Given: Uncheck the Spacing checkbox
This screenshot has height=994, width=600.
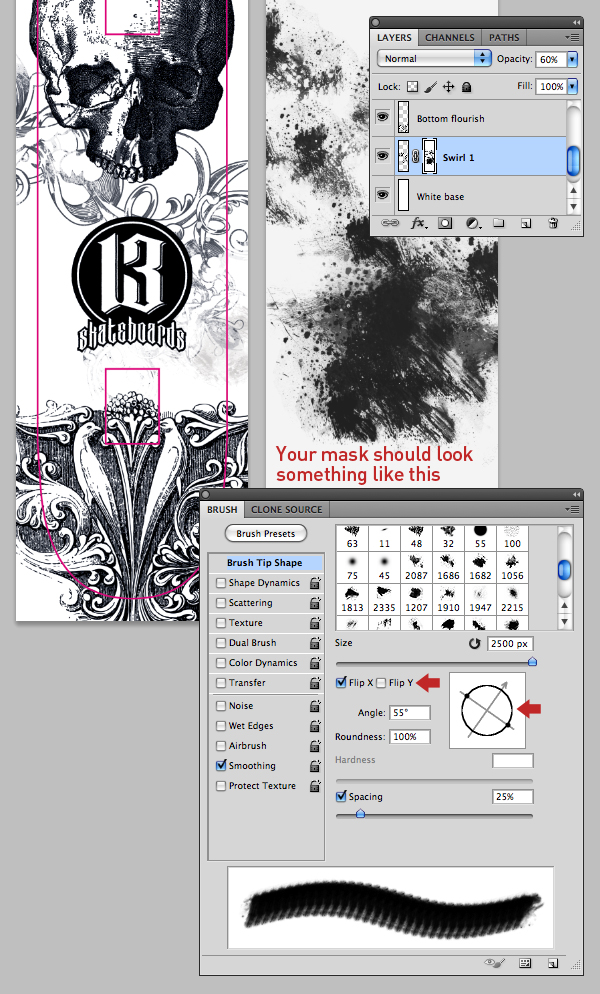Looking at the screenshot, I should pos(341,796).
